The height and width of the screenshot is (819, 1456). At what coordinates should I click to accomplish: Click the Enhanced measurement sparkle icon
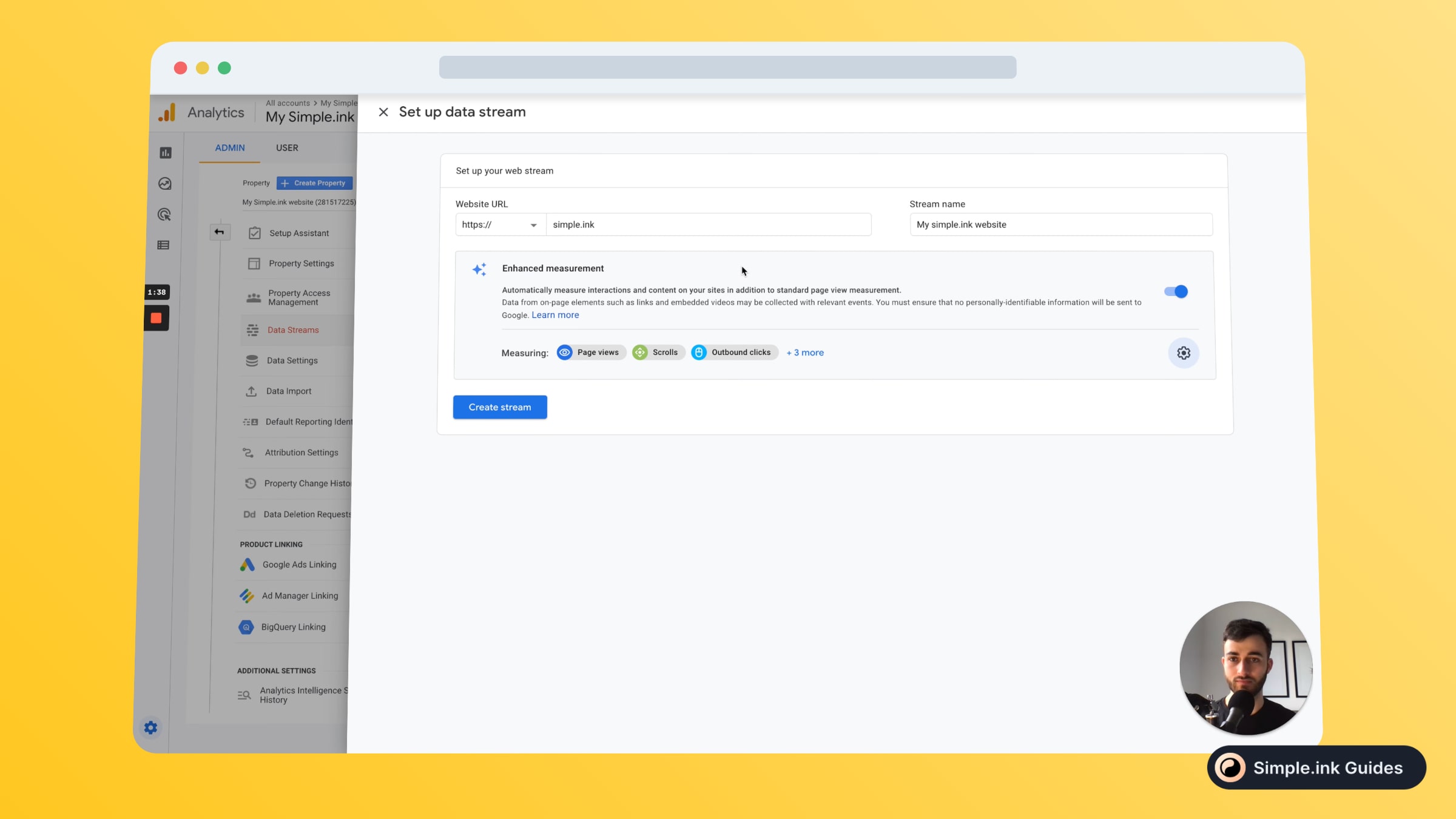tap(479, 269)
